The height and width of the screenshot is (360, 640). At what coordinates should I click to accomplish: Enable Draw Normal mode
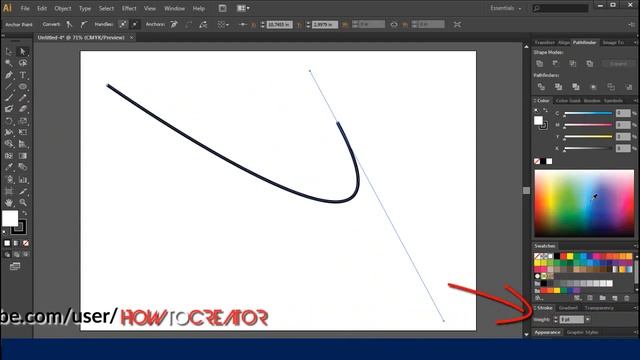tap(7, 254)
